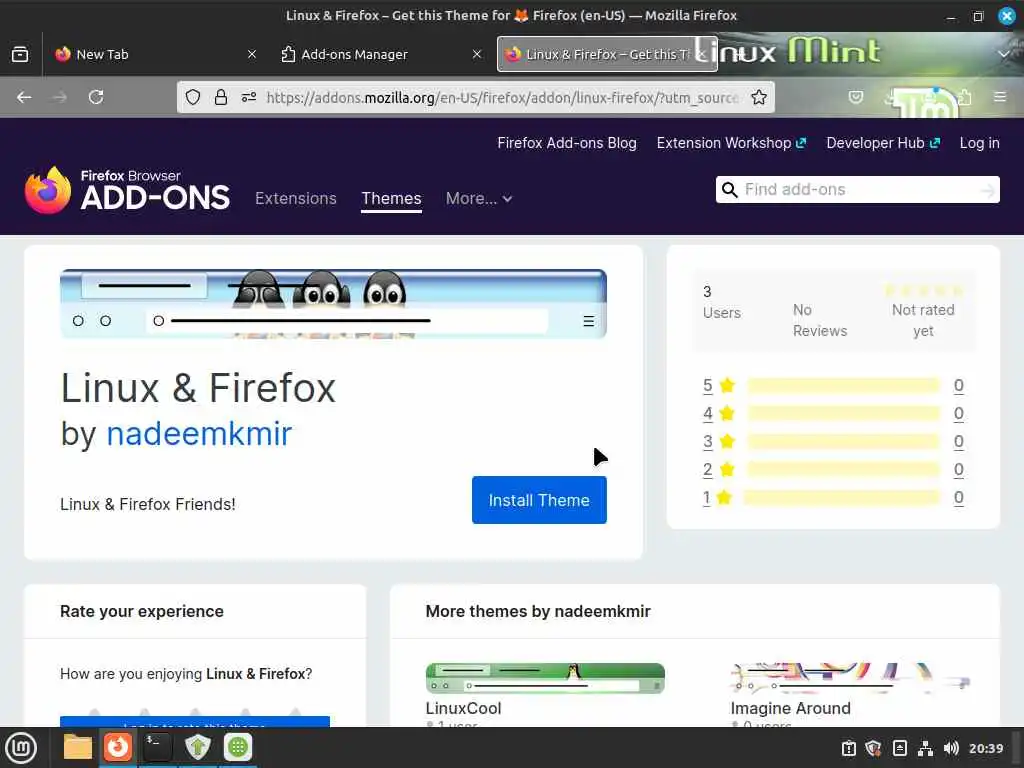The image size is (1024, 768).
Task: Open the Update Manager shield taskbar icon
Action: (197, 747)
